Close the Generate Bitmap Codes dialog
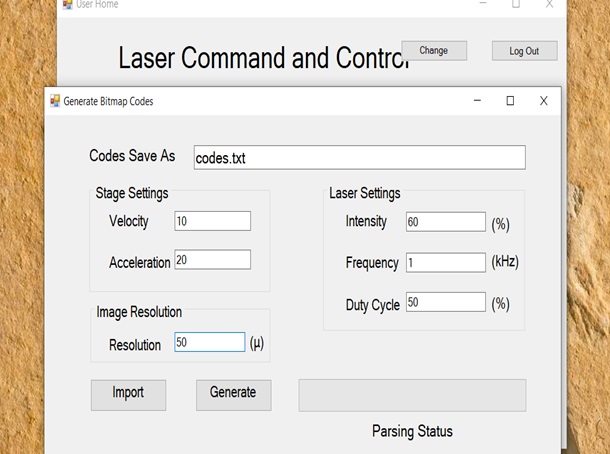The width and height of the screenshot is (610, 454). click(x=543, y=101)
